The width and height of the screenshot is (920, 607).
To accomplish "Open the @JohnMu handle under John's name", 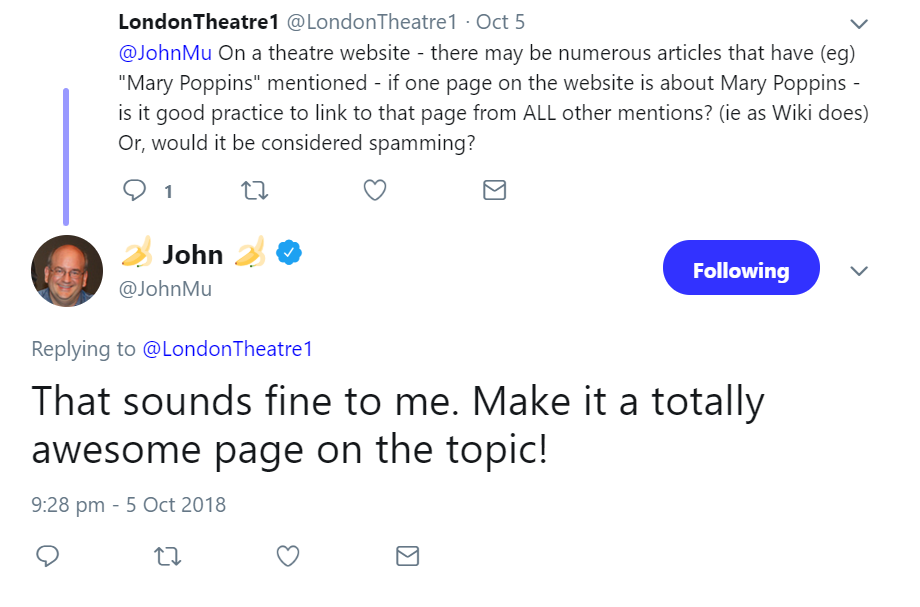I will coord(165,289).
